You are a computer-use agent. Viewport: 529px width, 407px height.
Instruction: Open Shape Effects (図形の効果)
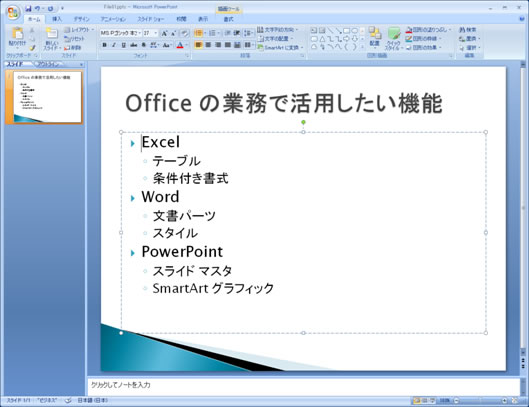click(x=424, y=48)
